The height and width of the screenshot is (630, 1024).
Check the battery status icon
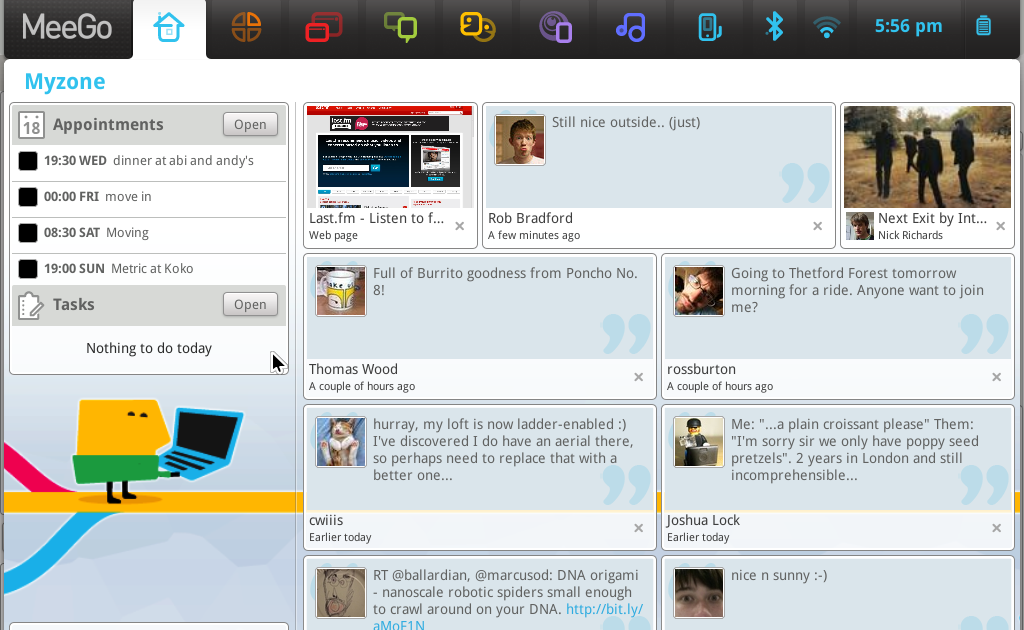pos(984,27)
